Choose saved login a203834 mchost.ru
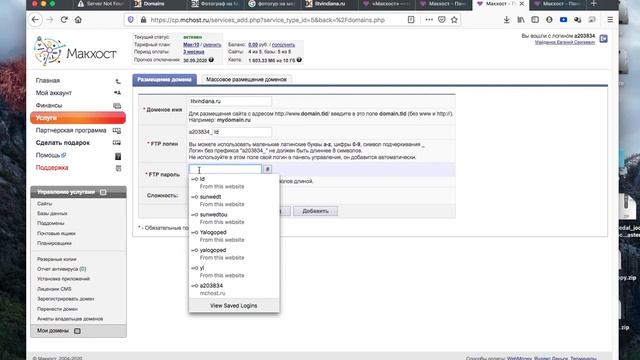 [234, 289]
